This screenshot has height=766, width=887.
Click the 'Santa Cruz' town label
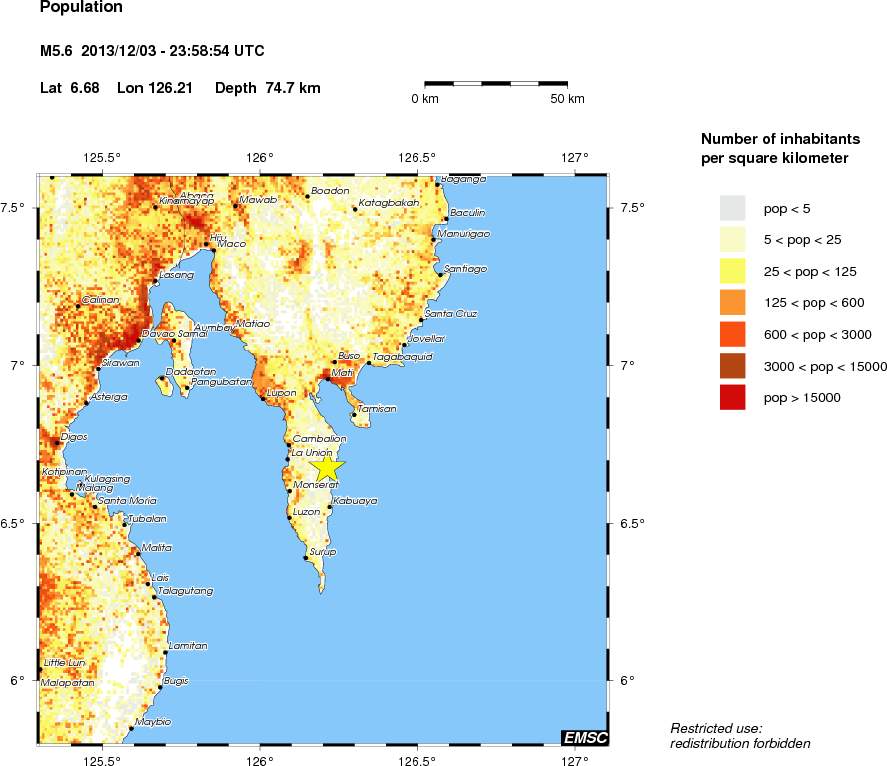(451, 313)
